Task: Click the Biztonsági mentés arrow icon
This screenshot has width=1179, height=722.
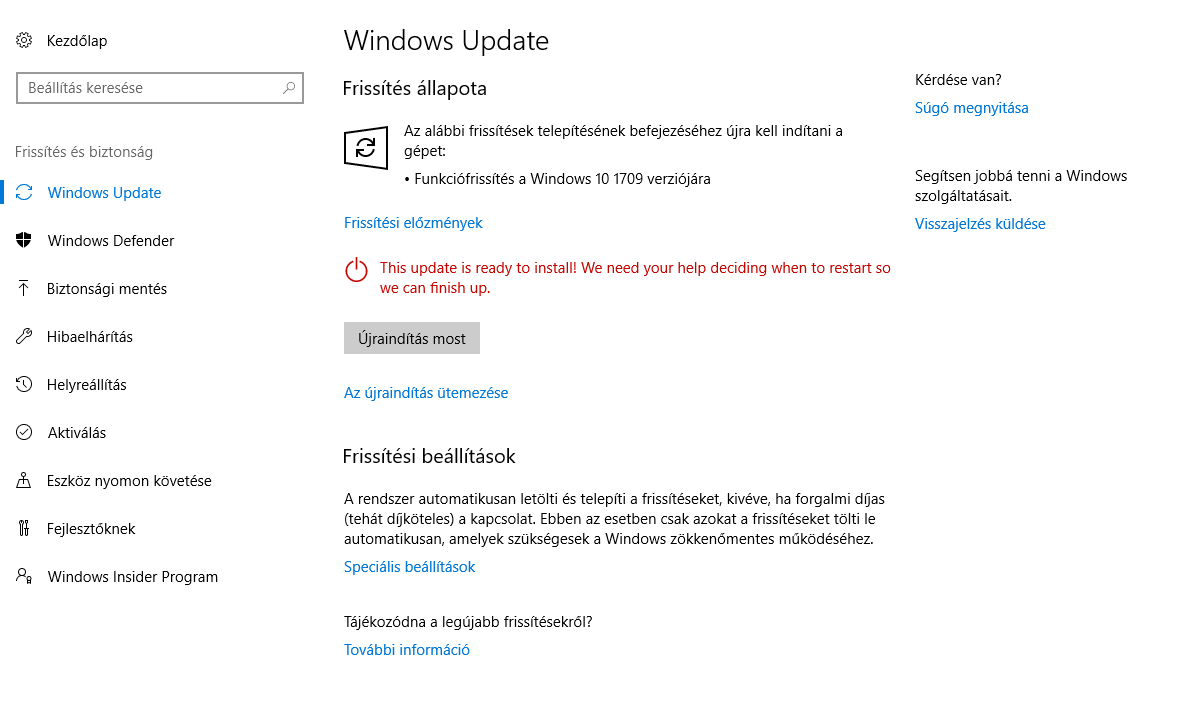Action: click(x=23, y=289)
